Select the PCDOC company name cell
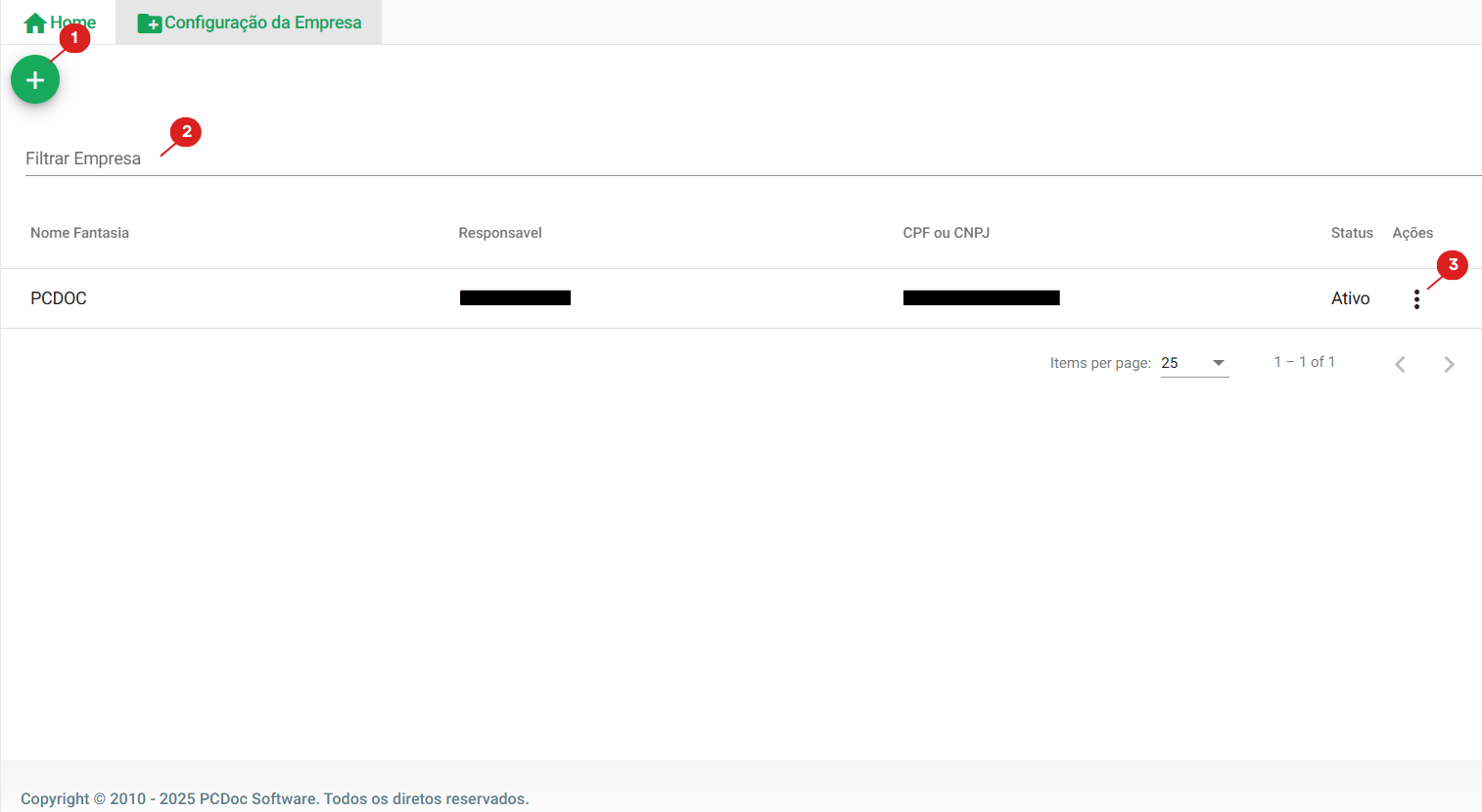1482x812 pixels. pyautogui.click(x=59, y=298)
